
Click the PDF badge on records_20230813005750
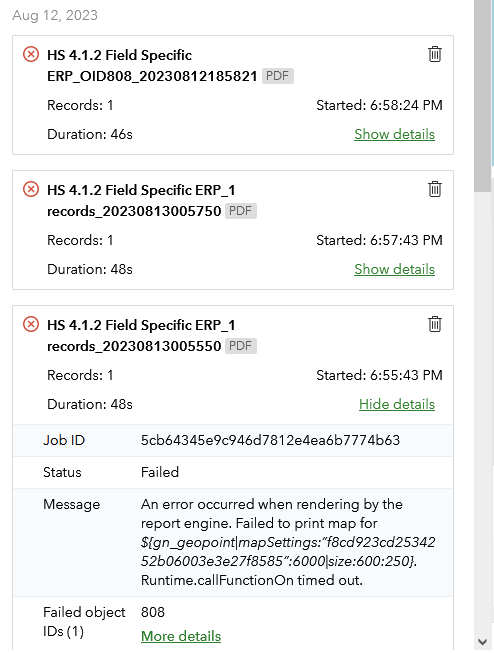[x=241, y=211]
